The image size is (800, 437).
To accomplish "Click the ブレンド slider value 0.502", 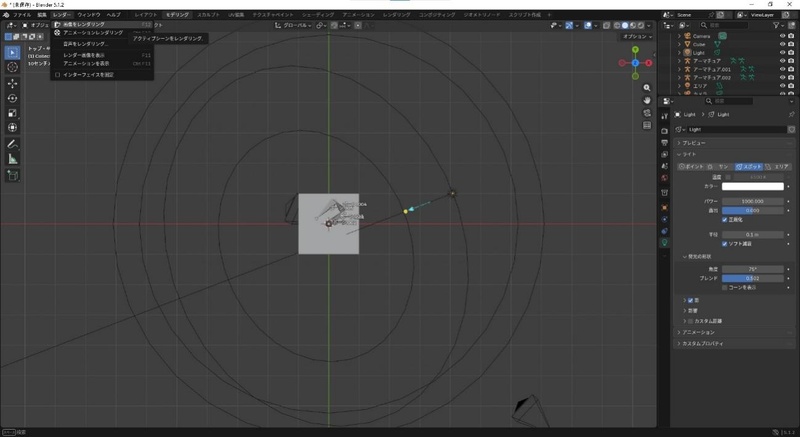I will [753, 278].
